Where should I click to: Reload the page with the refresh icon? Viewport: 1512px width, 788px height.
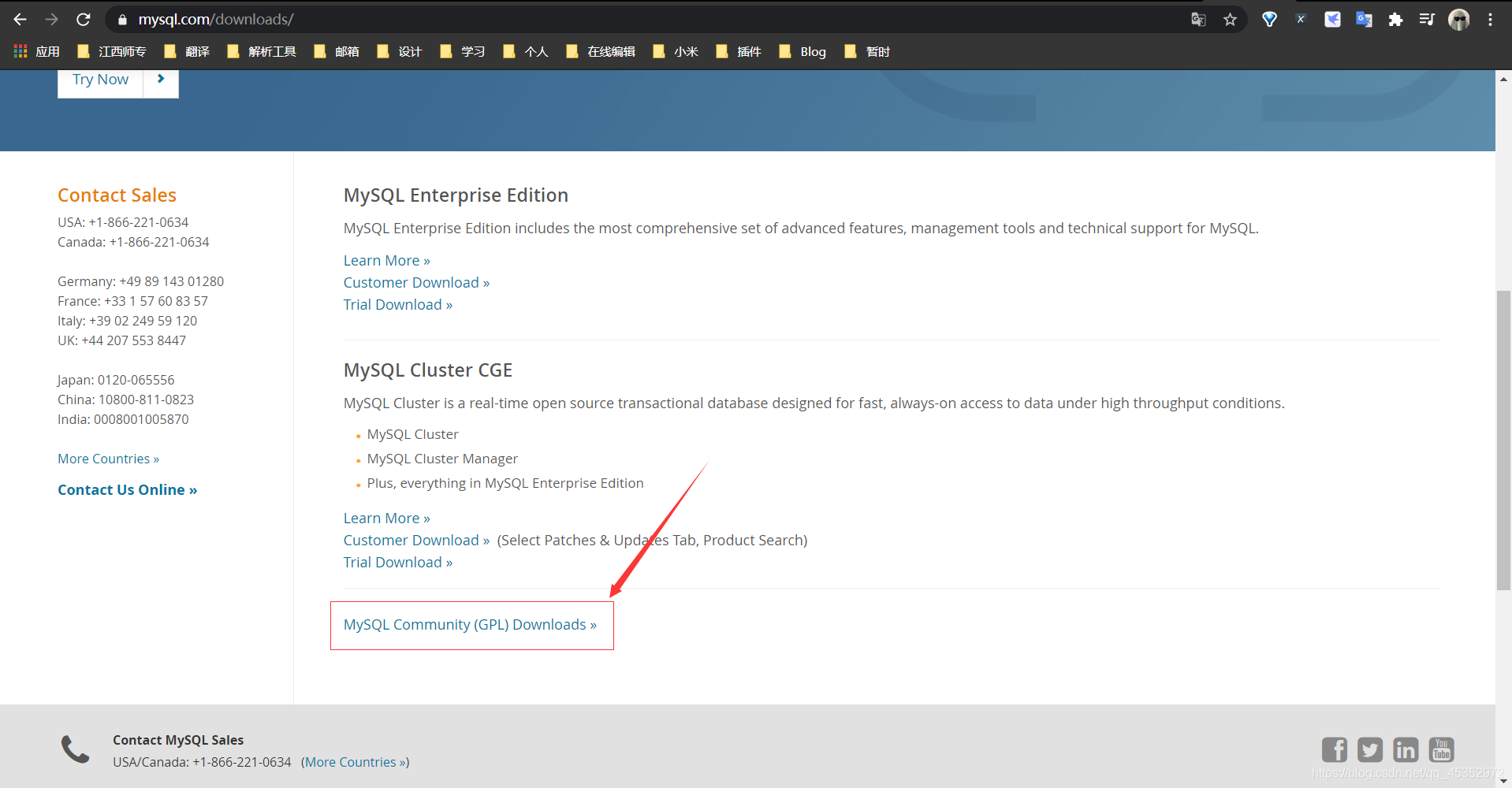tap(84, 20)
